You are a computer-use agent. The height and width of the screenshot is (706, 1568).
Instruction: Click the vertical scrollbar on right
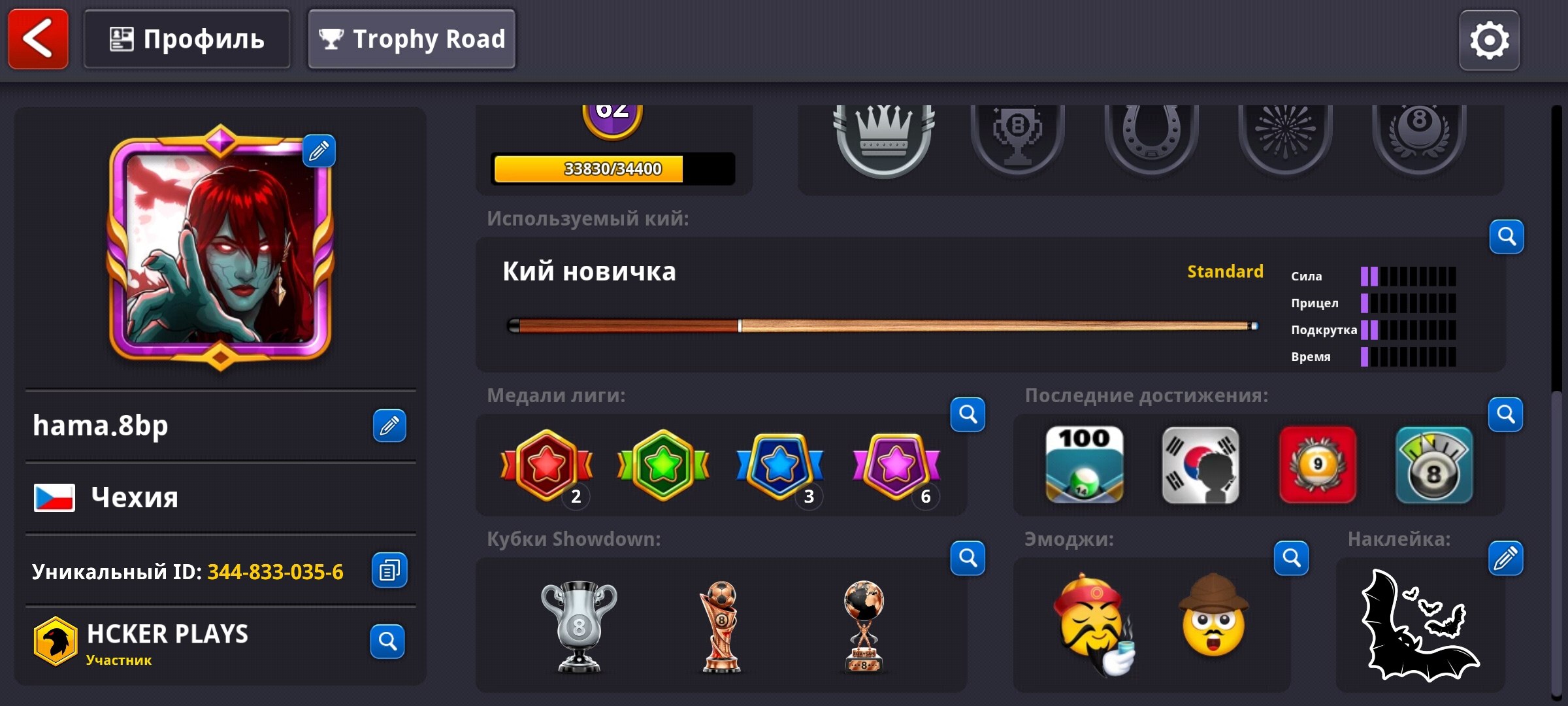pyautogui.click(x=1558, y=399)
